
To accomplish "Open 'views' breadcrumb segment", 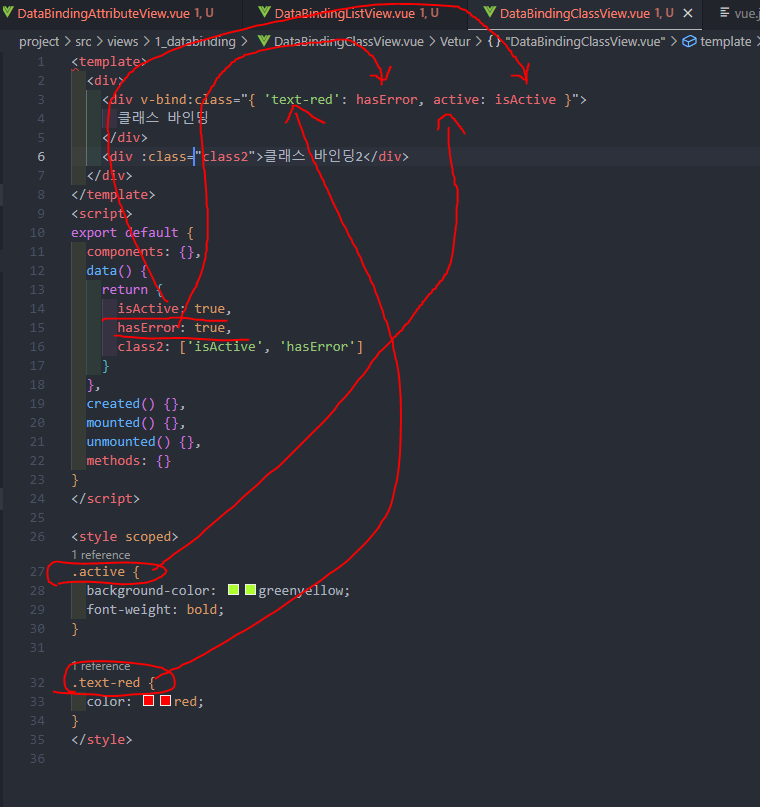I will [x=122, y=42].
